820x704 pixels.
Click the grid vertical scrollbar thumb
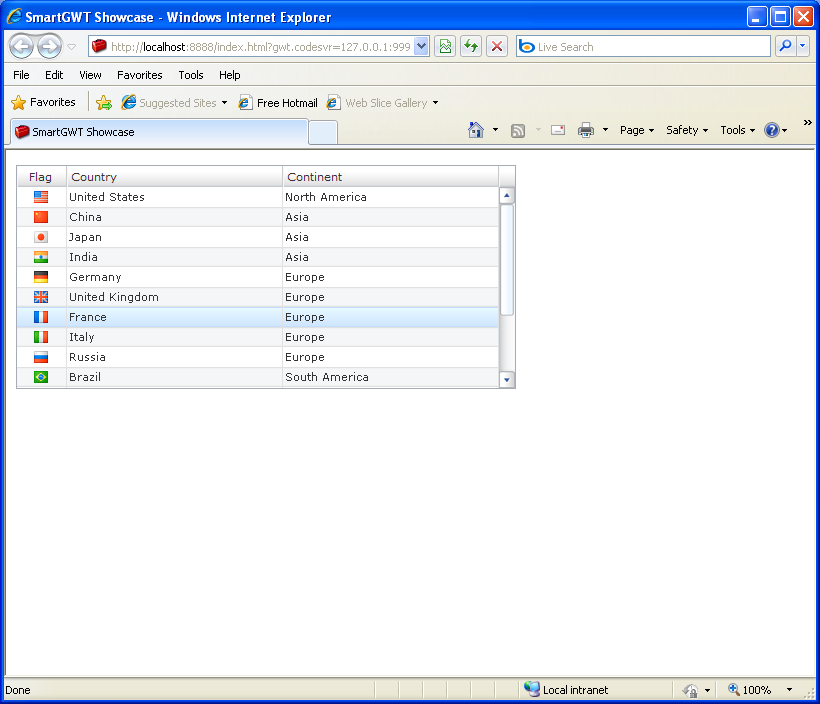[x=506, y=260]
